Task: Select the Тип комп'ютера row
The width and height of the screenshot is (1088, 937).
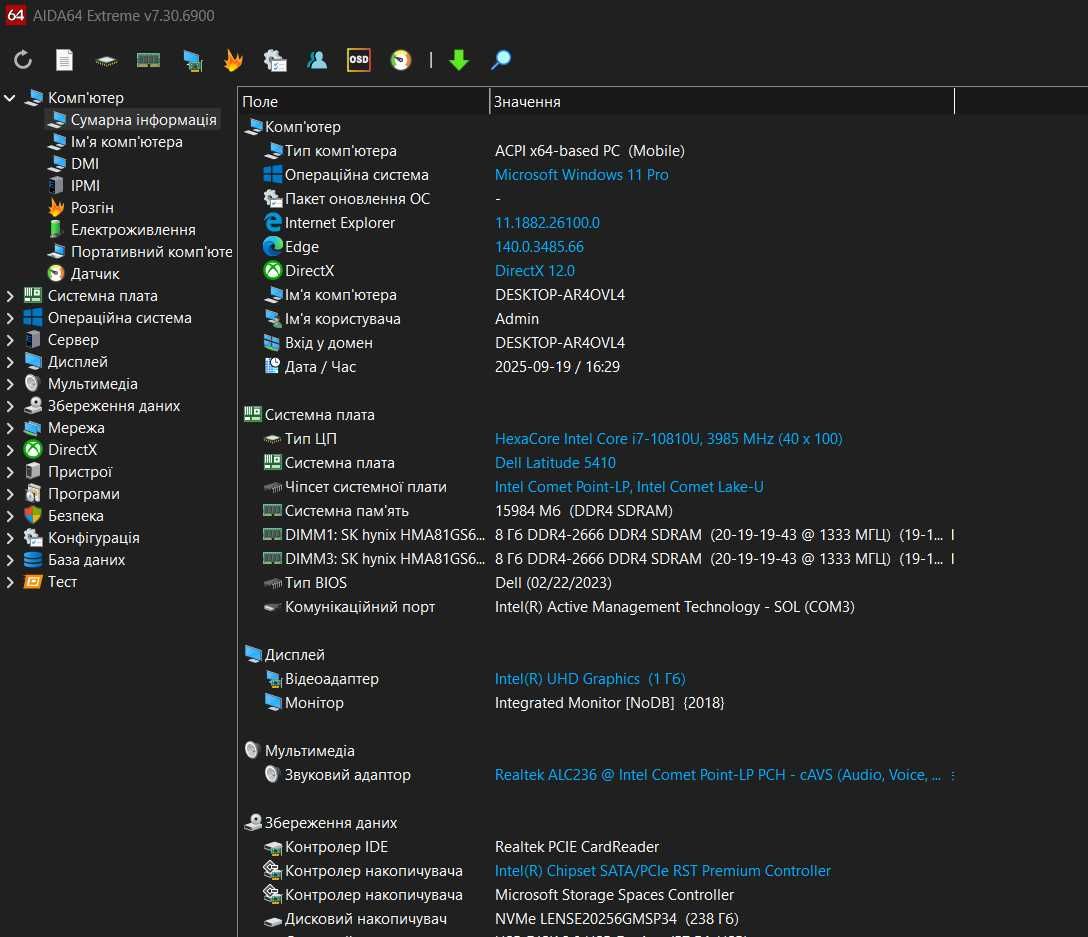Action: click(x=597, y=151)
